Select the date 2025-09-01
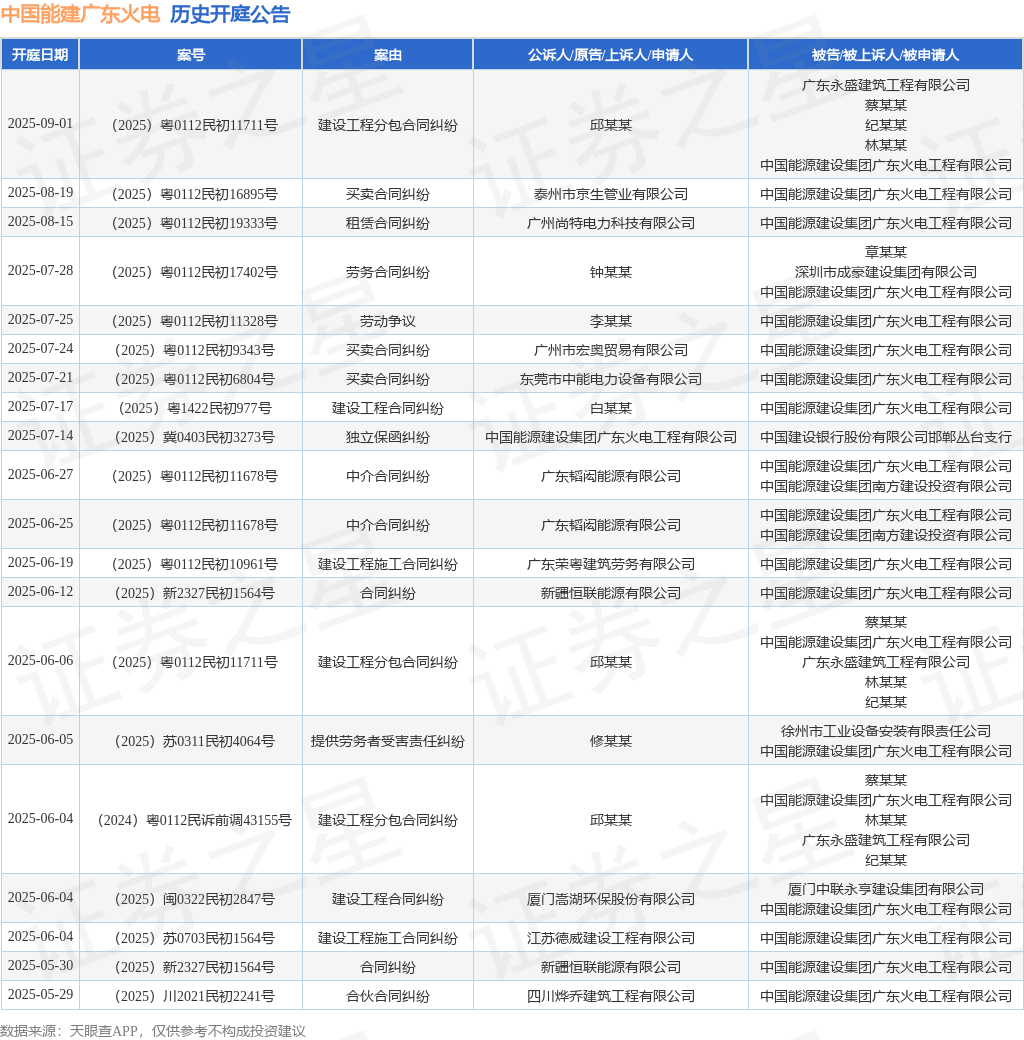The width and height of the screenshot is (1024, 1040). click(40, 123)
